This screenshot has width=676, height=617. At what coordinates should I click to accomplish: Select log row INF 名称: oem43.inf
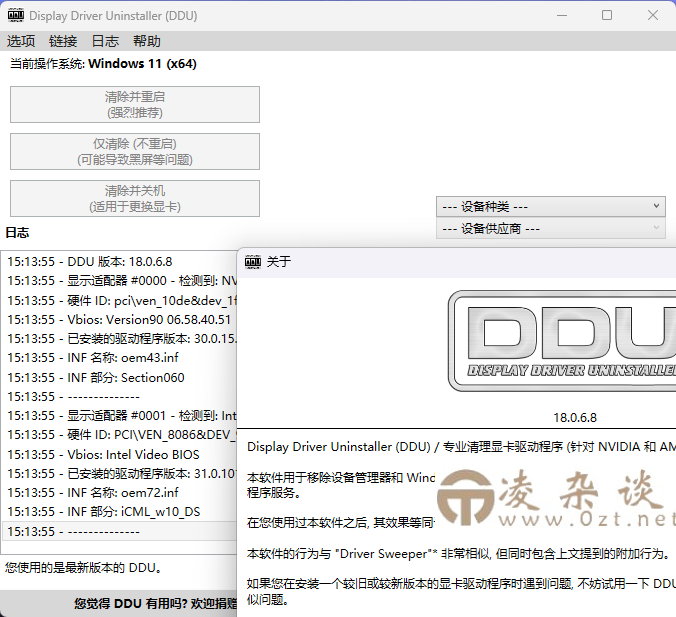(x=119, y=357)
